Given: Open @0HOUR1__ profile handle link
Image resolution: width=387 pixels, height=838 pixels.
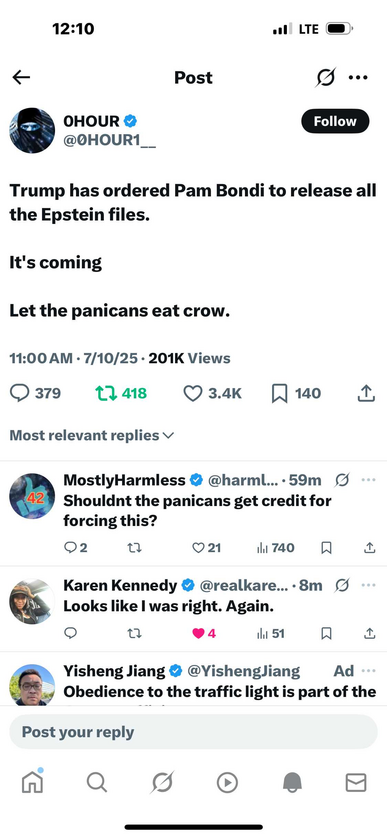Looking at the screenshot, I should (110, 141).
